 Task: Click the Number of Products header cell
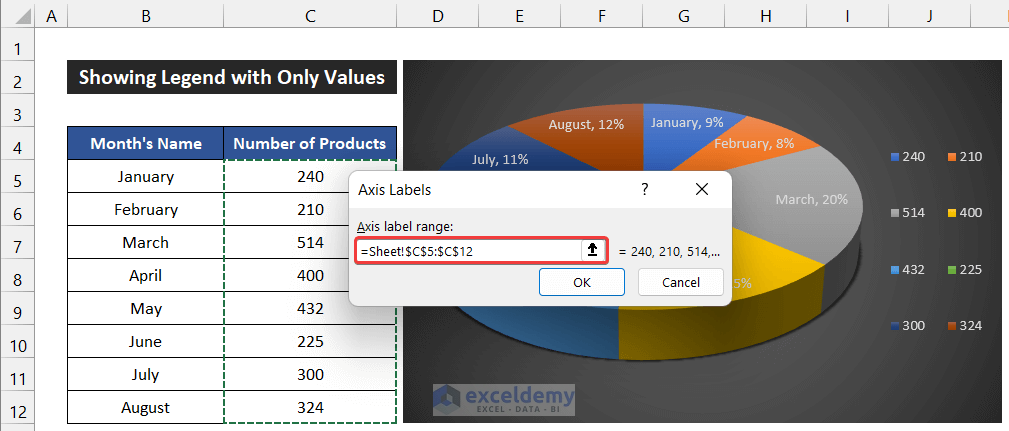click(x=310, y=144)
